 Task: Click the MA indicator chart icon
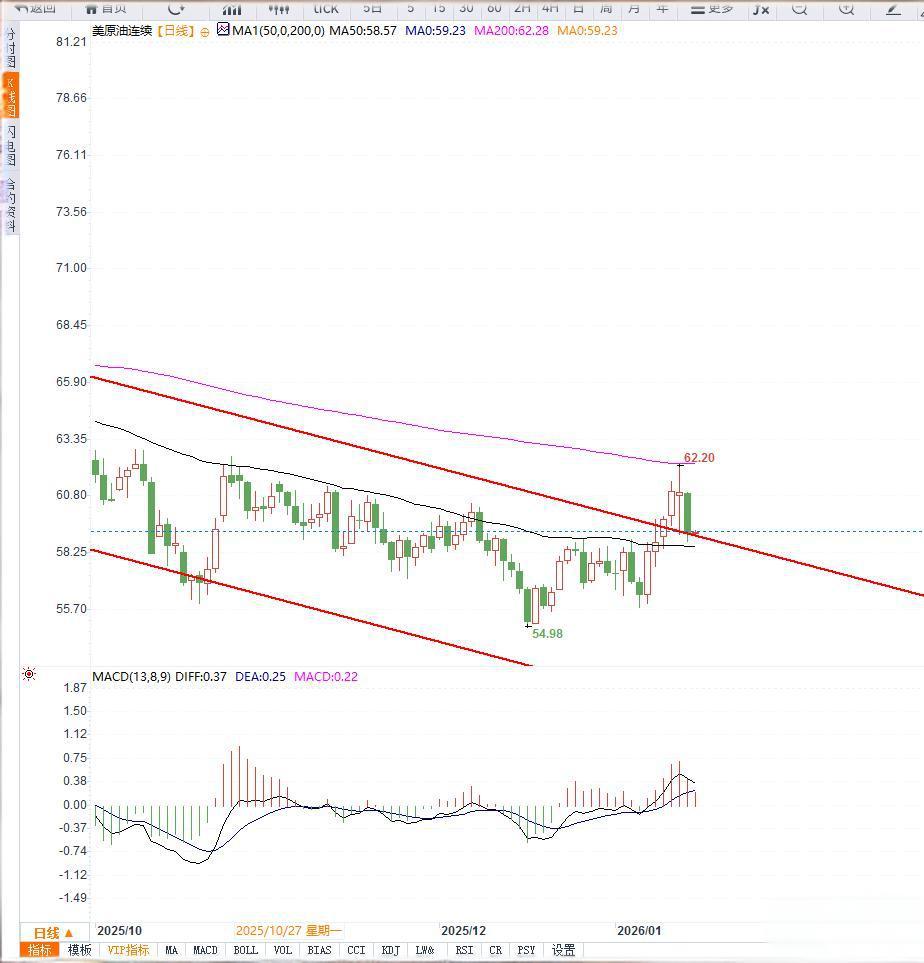tap(222, 31)
